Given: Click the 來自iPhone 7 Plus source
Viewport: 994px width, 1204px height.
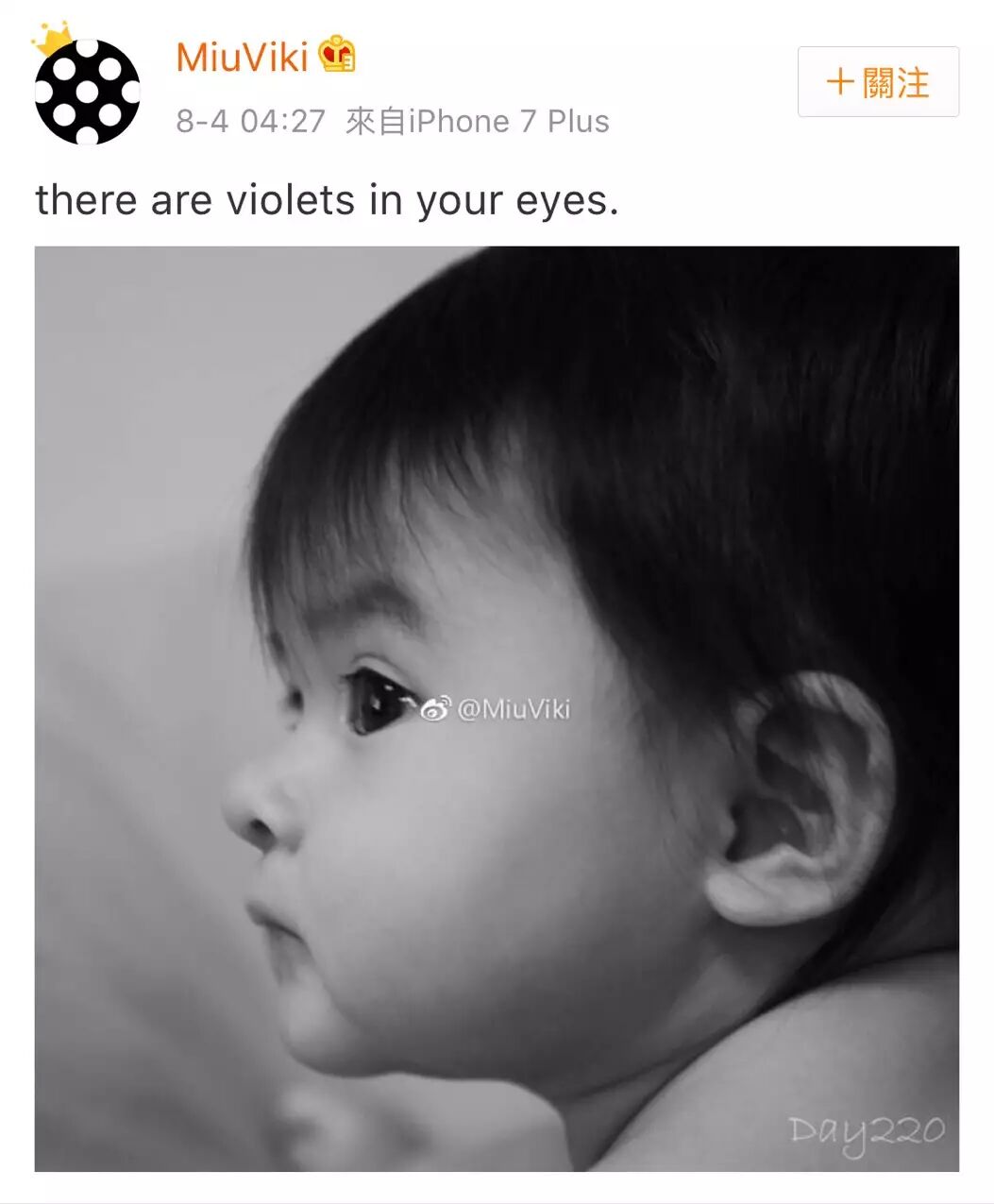Looking at the screenshot, I should 478,121.
